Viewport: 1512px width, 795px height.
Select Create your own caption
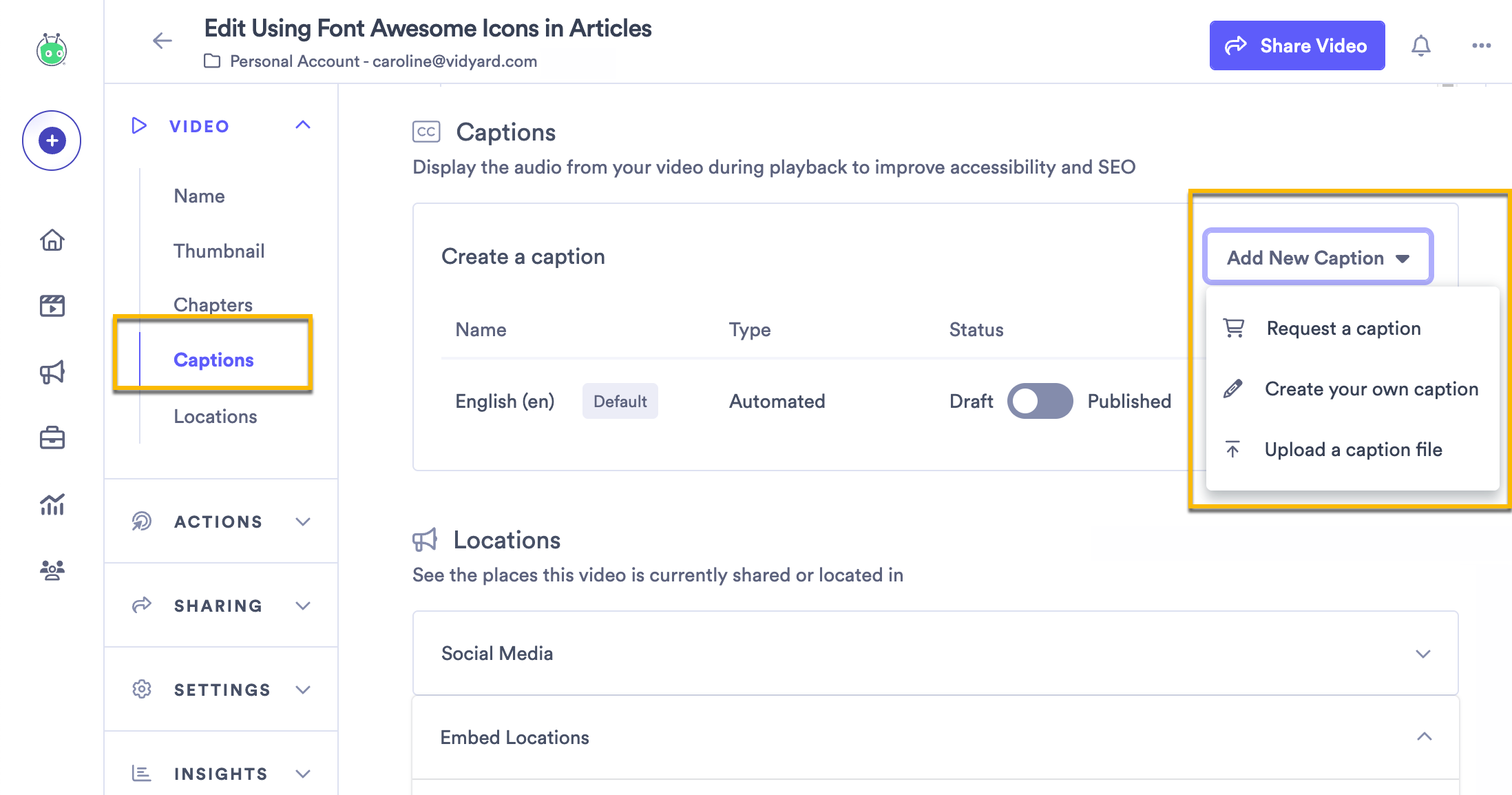pyautogui.click(x=1370, y=389)
